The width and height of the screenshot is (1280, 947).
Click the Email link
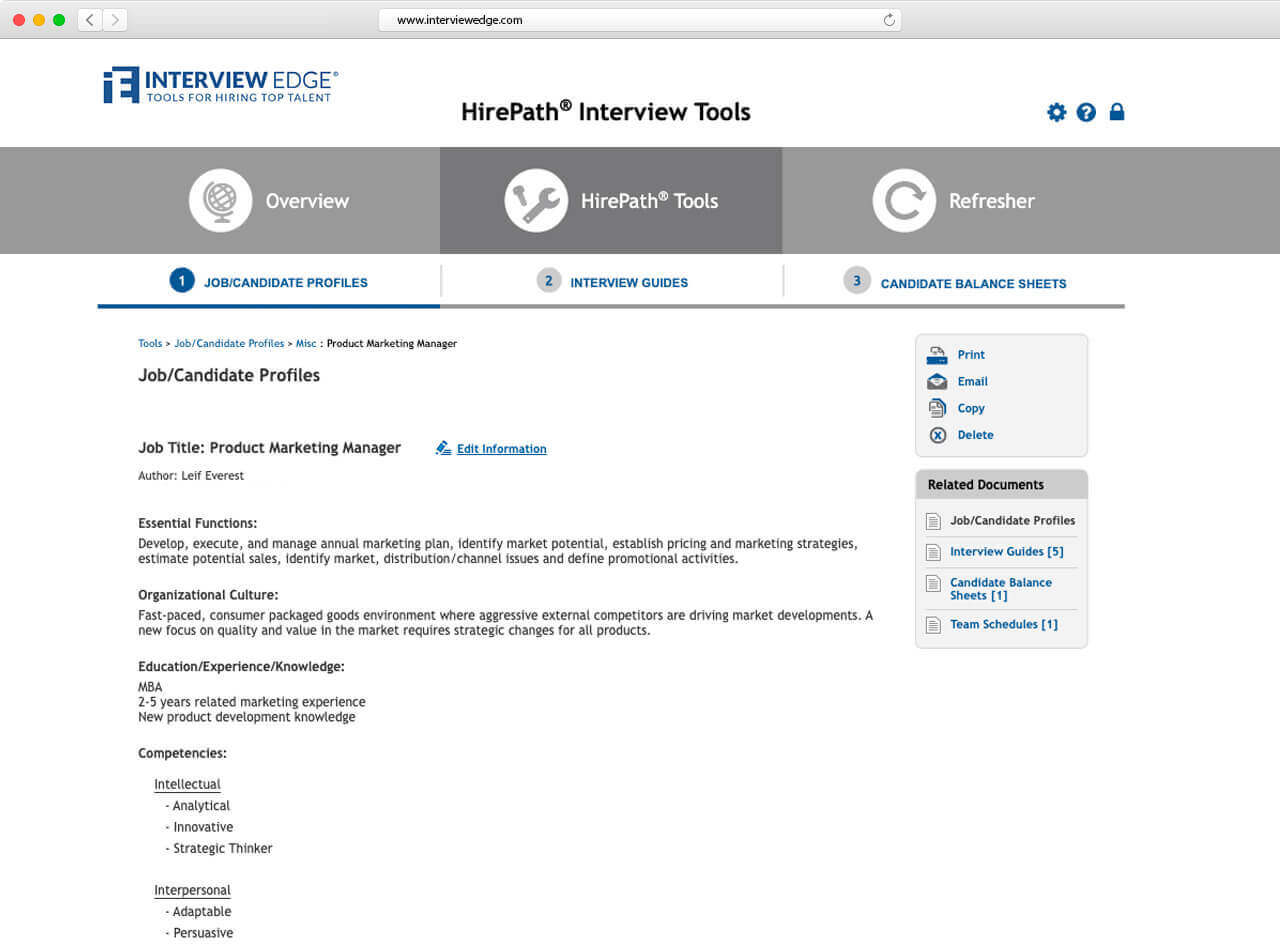click(972, 381)
